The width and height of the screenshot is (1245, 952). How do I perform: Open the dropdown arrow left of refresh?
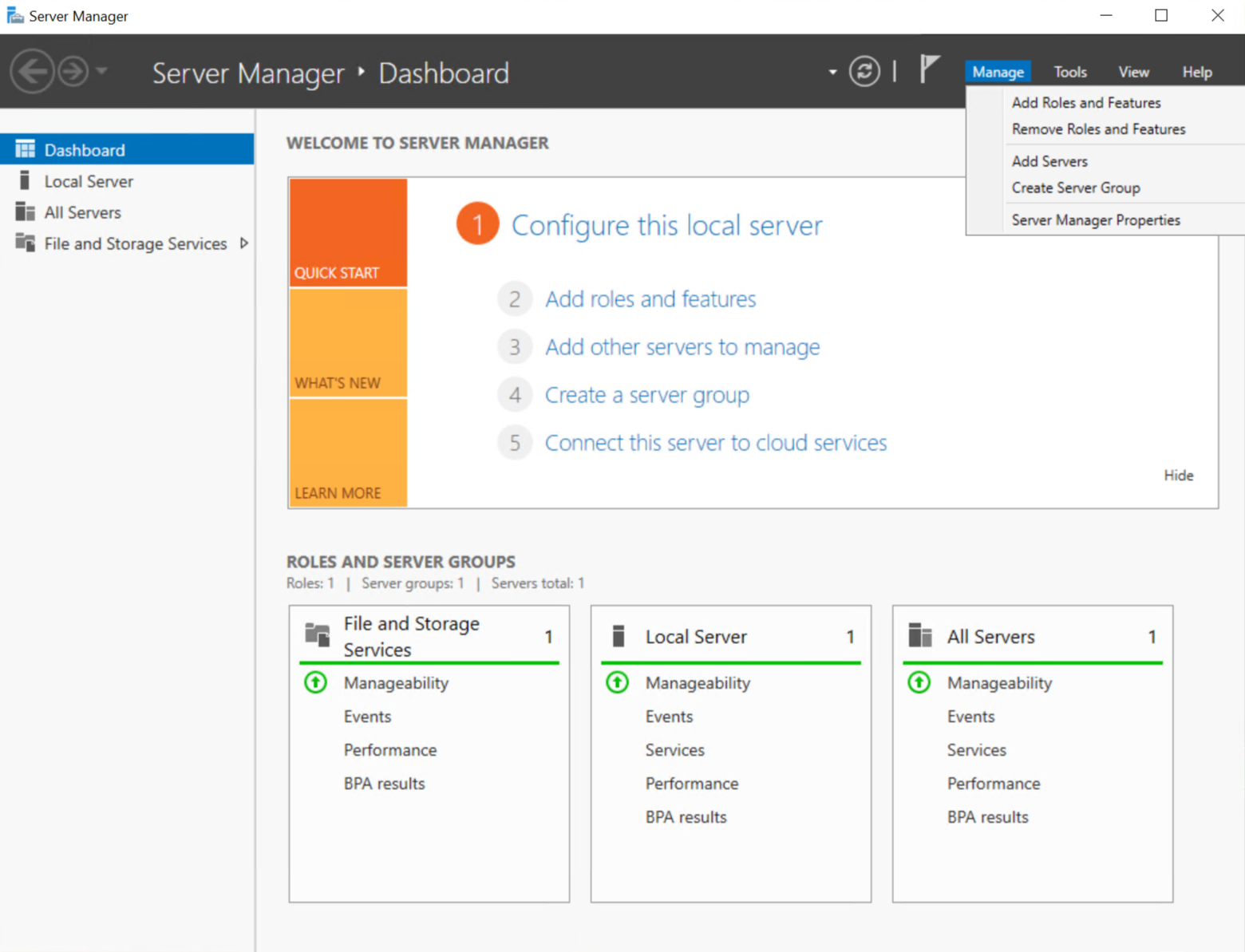pyautogui.click(x=832, y=72)
